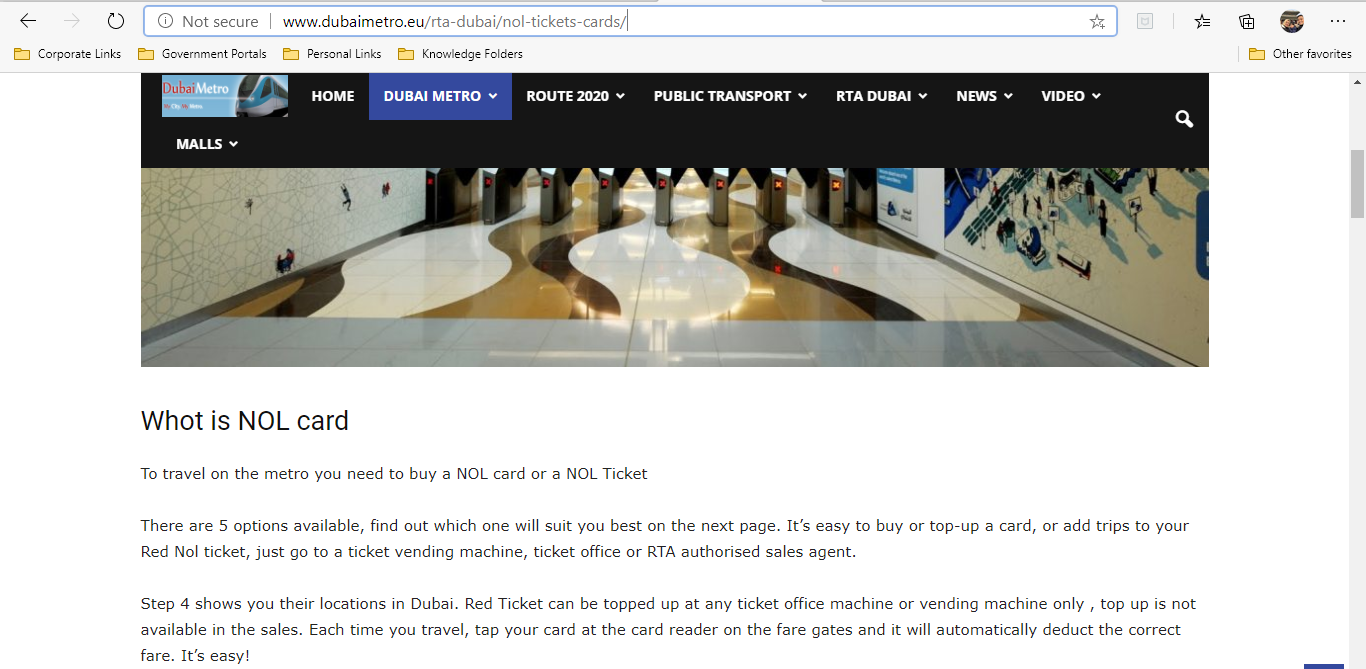
Task: Open browser settings ellipsis menu
Action: click(x=1338, y=21)
